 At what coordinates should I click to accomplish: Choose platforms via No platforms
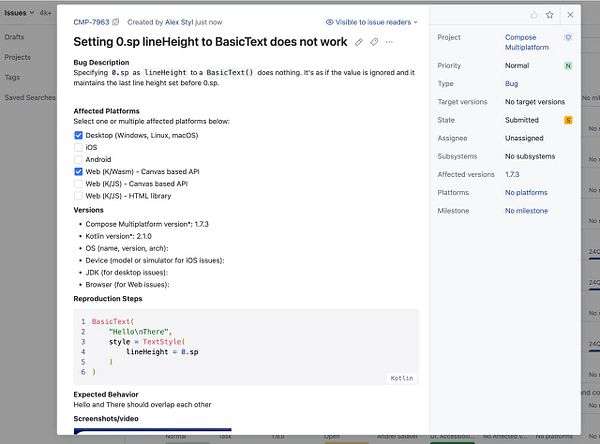[526, 193]
